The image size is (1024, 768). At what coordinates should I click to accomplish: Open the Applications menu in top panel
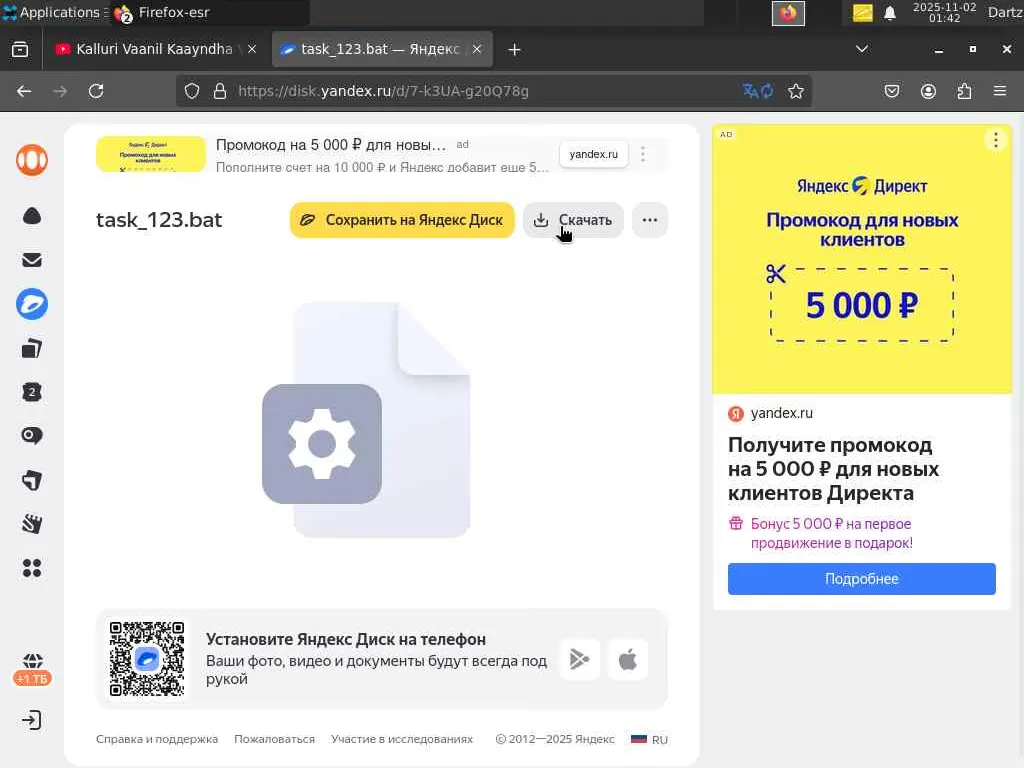click(x=54, y=12)
